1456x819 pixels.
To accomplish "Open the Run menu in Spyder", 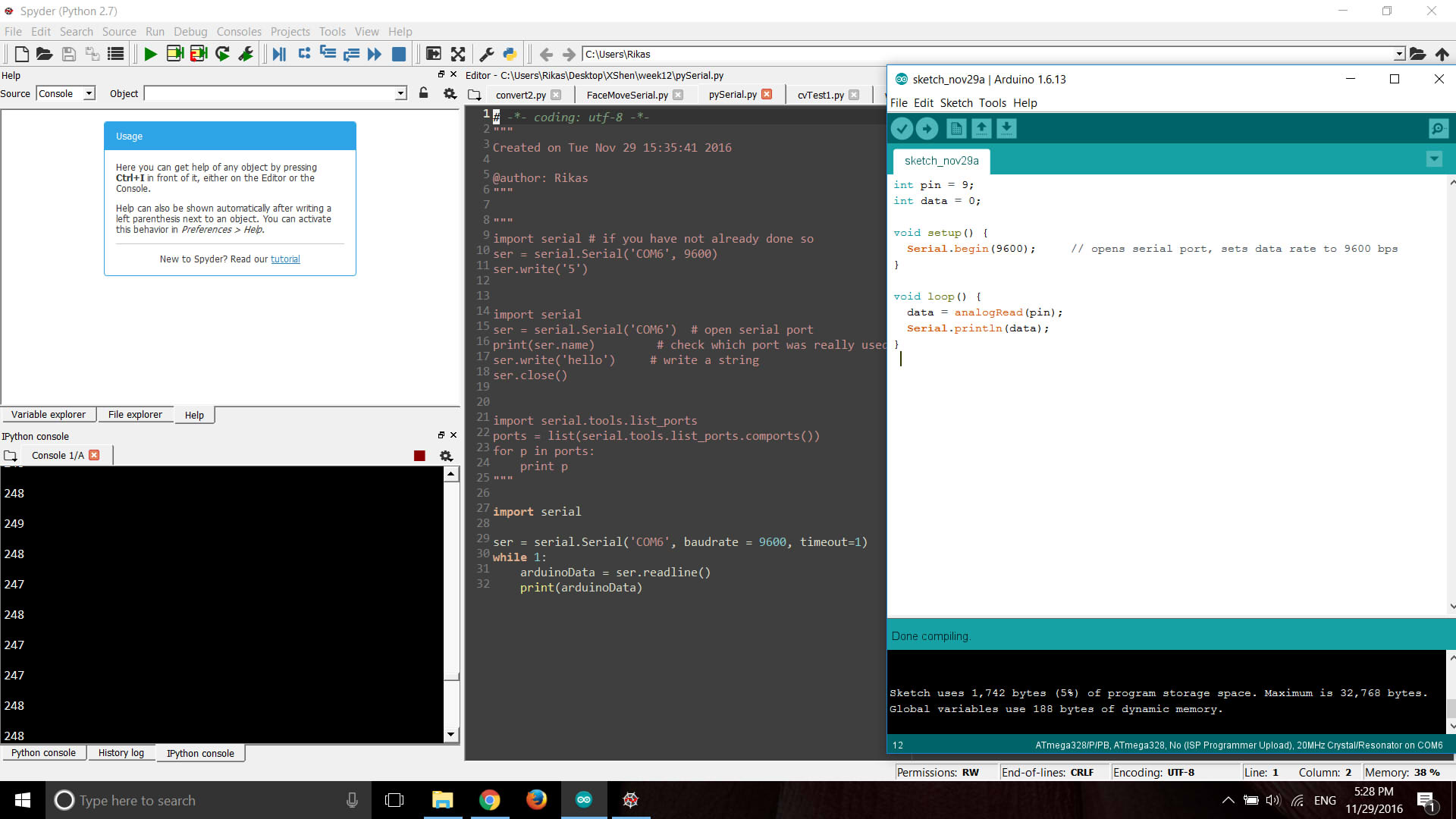I will [x=154, y=31].
